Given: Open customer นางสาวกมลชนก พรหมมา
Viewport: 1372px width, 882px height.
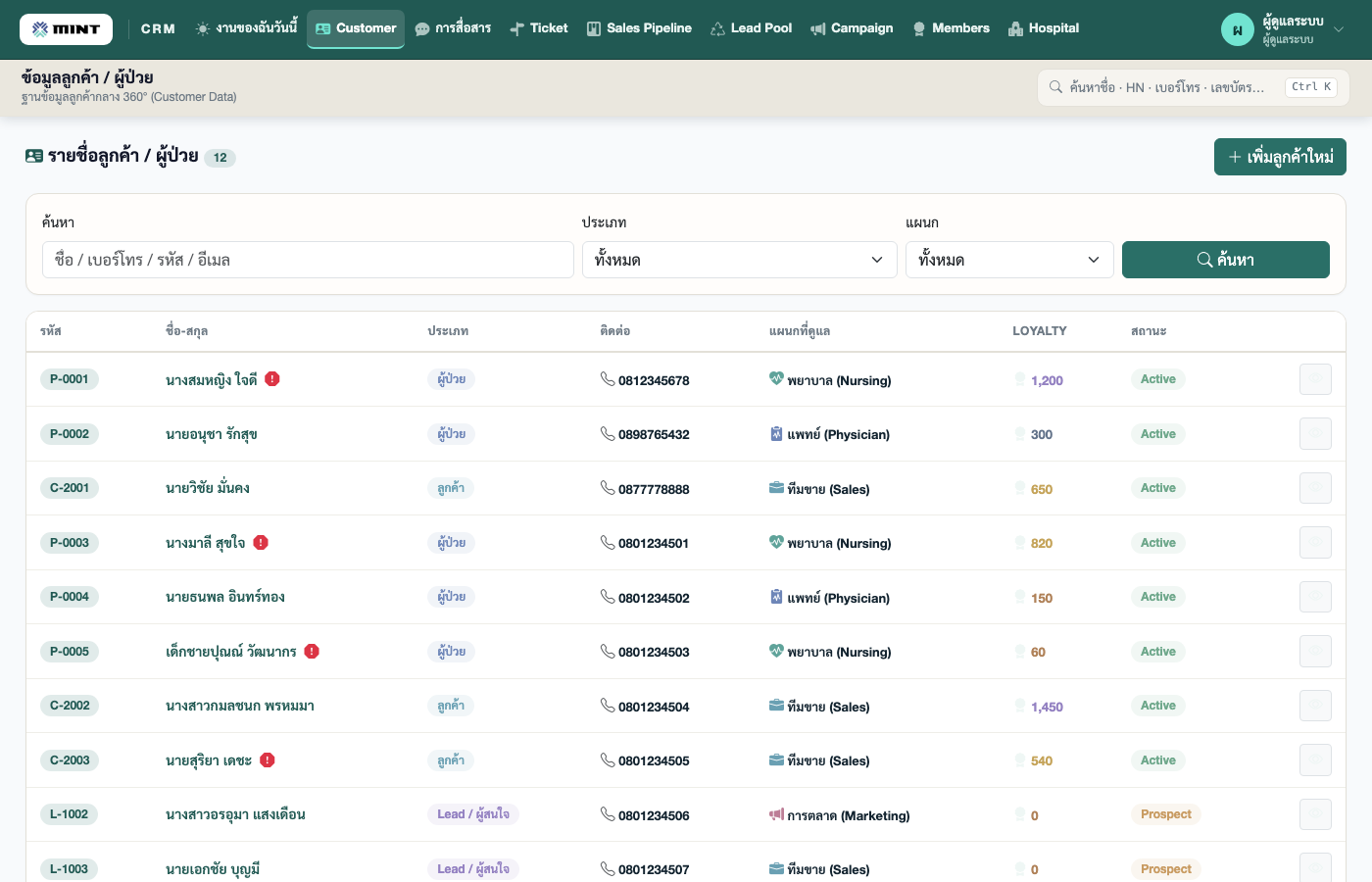Looking at the screenshot, I should click(x=240, y=706).
